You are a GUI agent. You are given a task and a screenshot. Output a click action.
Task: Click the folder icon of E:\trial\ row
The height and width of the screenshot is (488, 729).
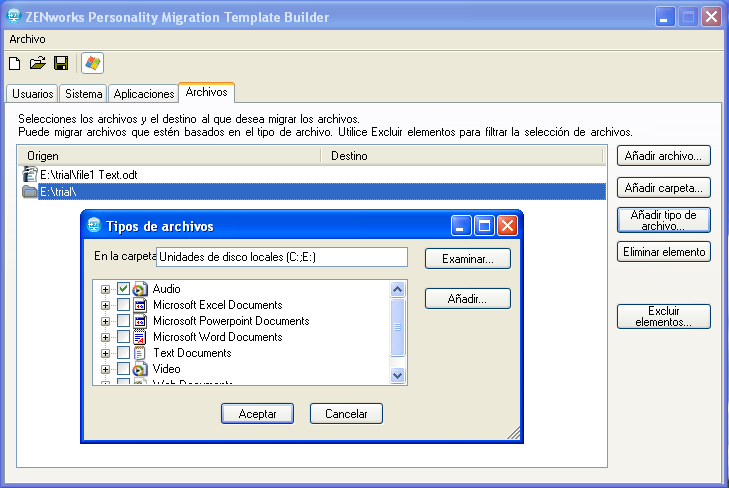(30, 191)
